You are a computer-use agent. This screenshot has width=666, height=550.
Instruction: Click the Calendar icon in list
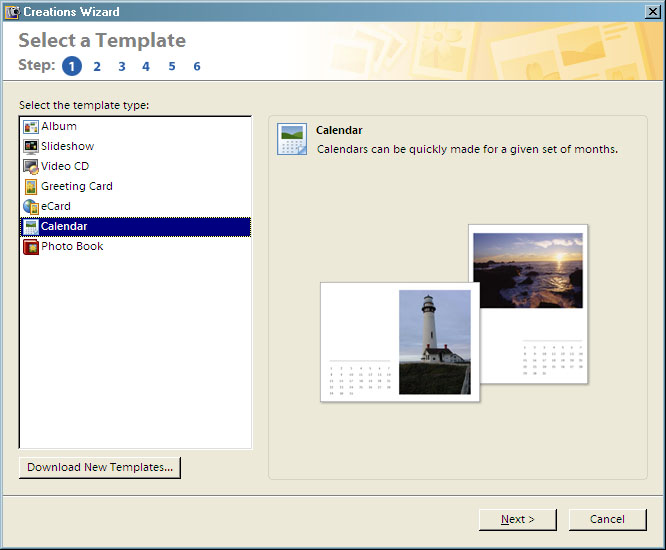31,227
